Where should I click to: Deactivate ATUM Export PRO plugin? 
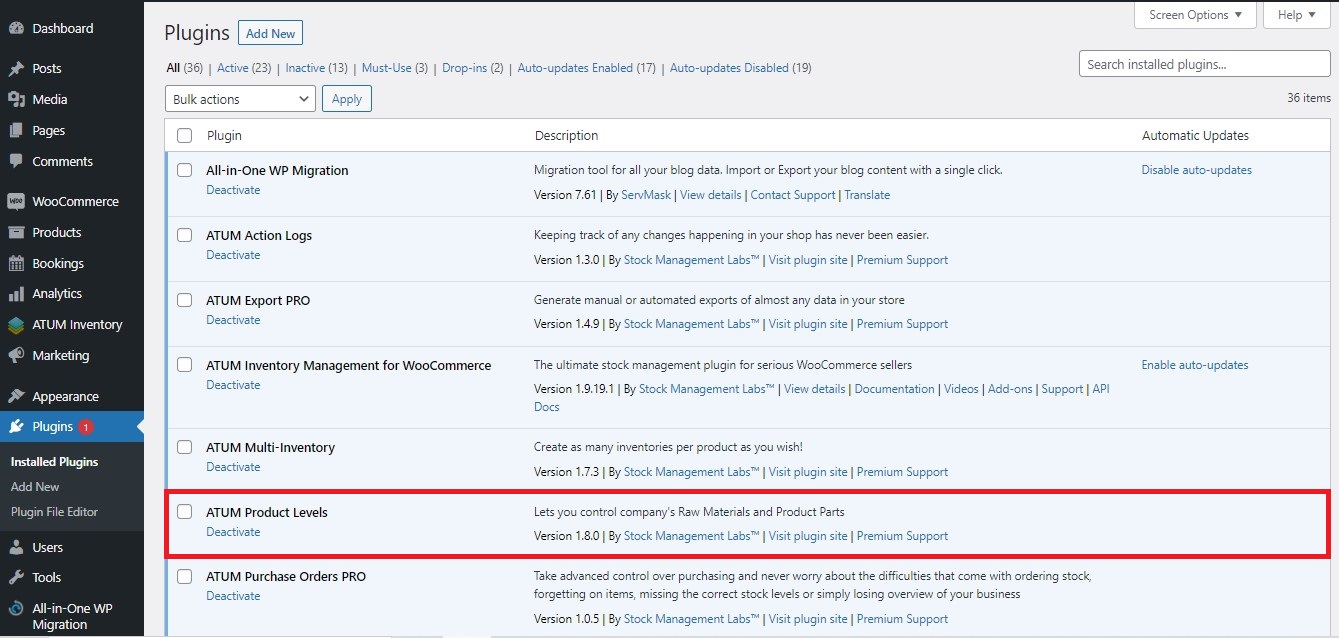233,320
